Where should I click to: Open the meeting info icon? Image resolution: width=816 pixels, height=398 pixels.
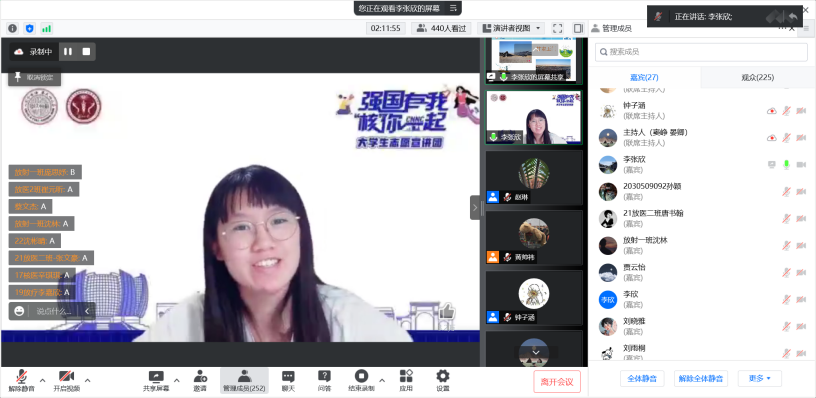[x=12, y=29]
